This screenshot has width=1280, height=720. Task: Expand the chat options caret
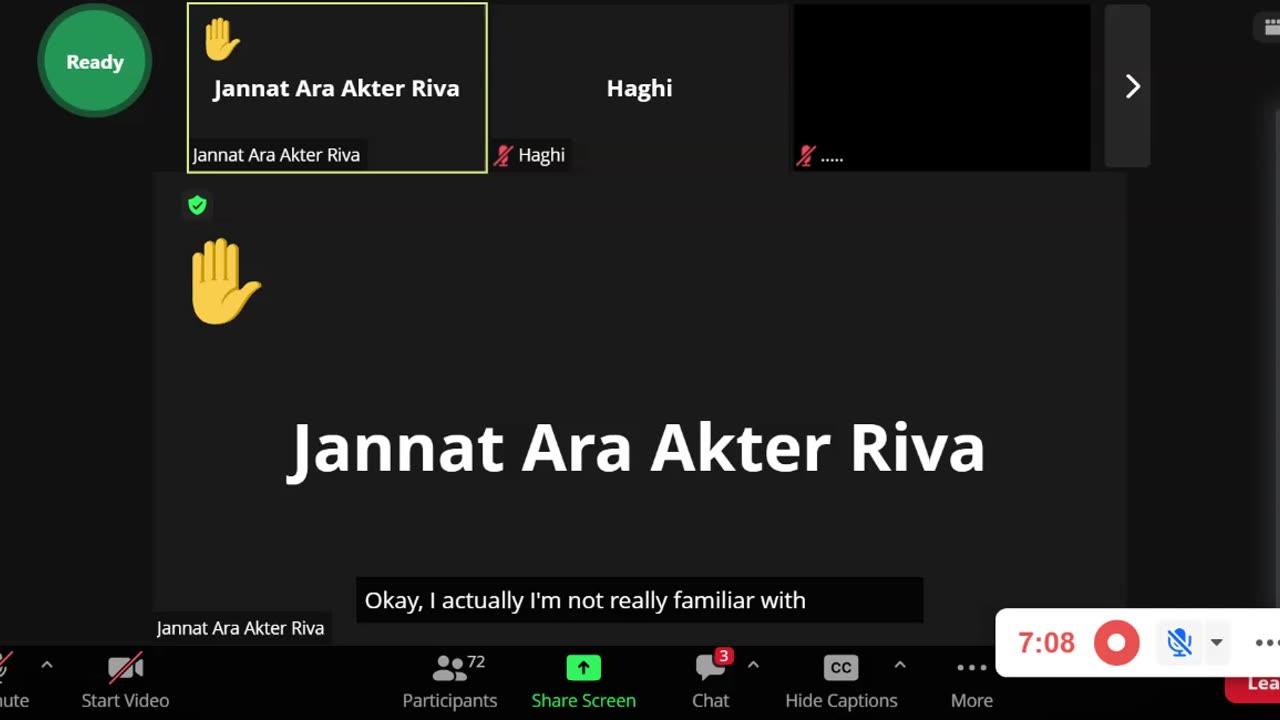click(x=753, y=666)
